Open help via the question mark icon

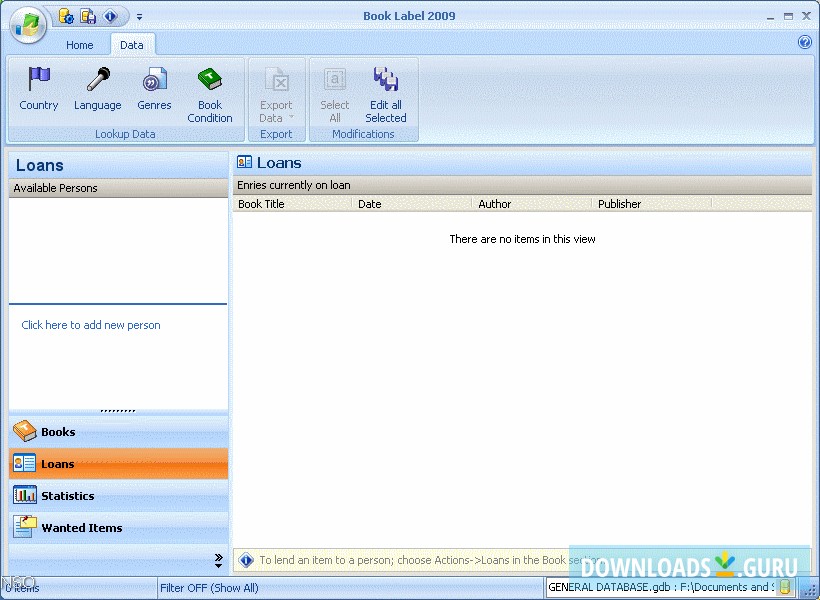tap(805, 42)
